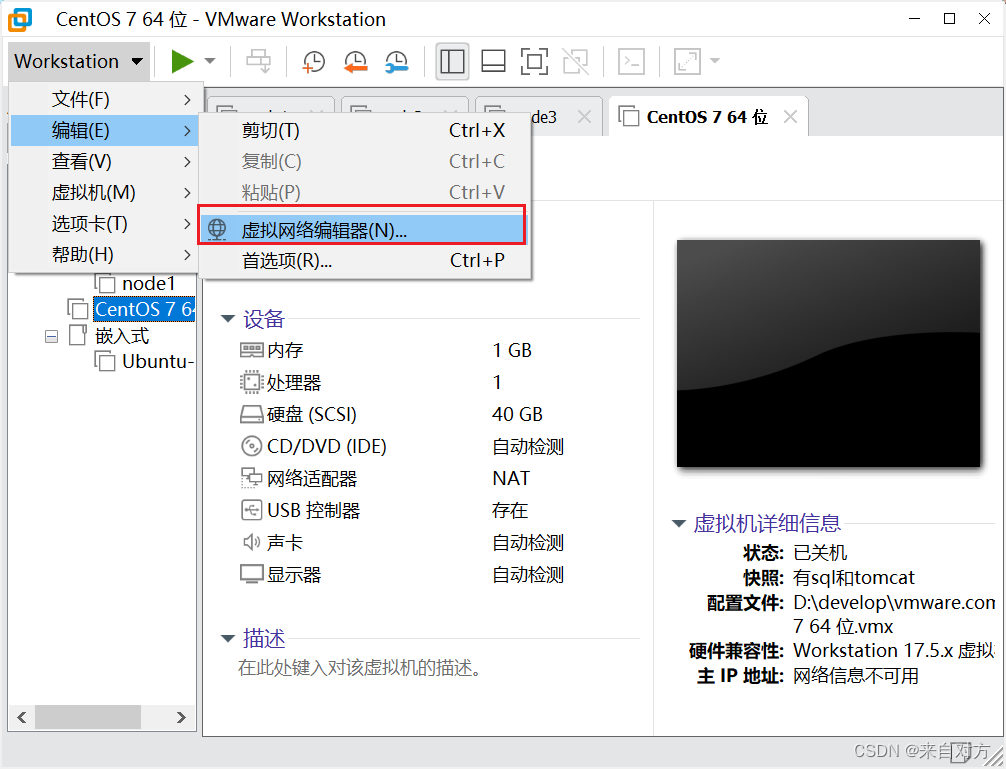Open 首选项(R)... preferences item
1006x769 pixels.
click(x=364, y=261)
